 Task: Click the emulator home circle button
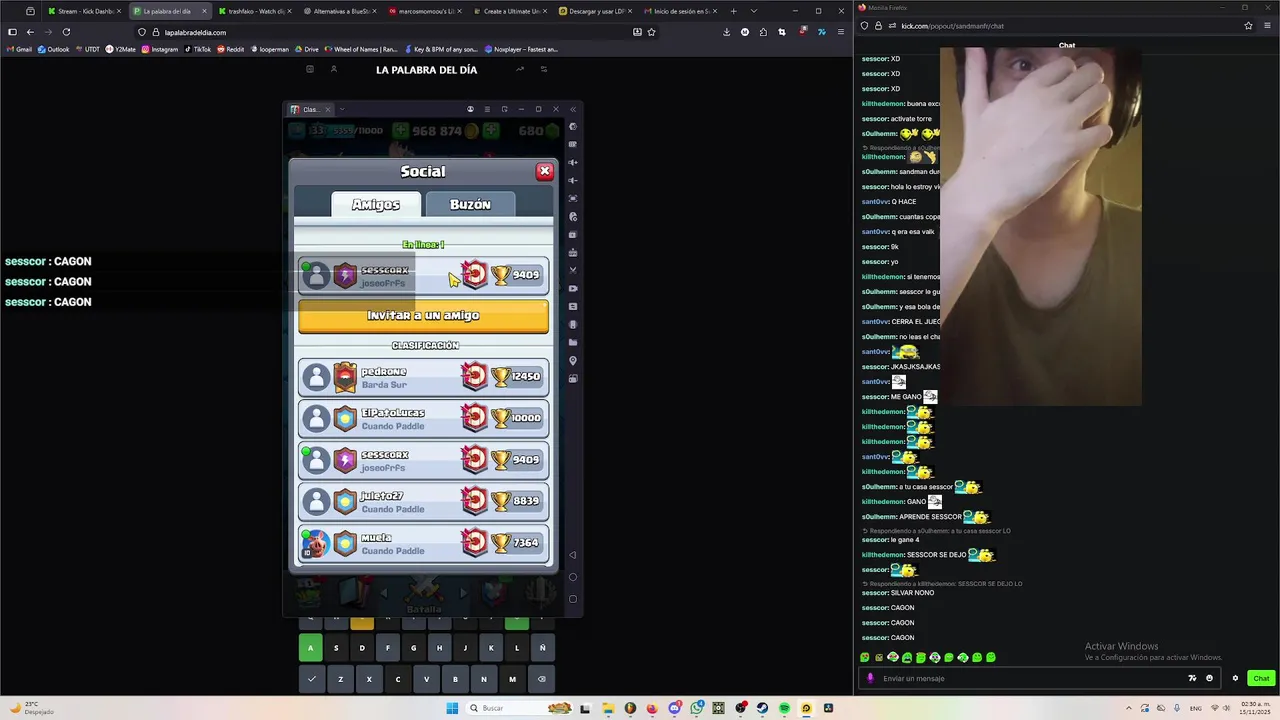pyautogui.click(x=572, y=577)
